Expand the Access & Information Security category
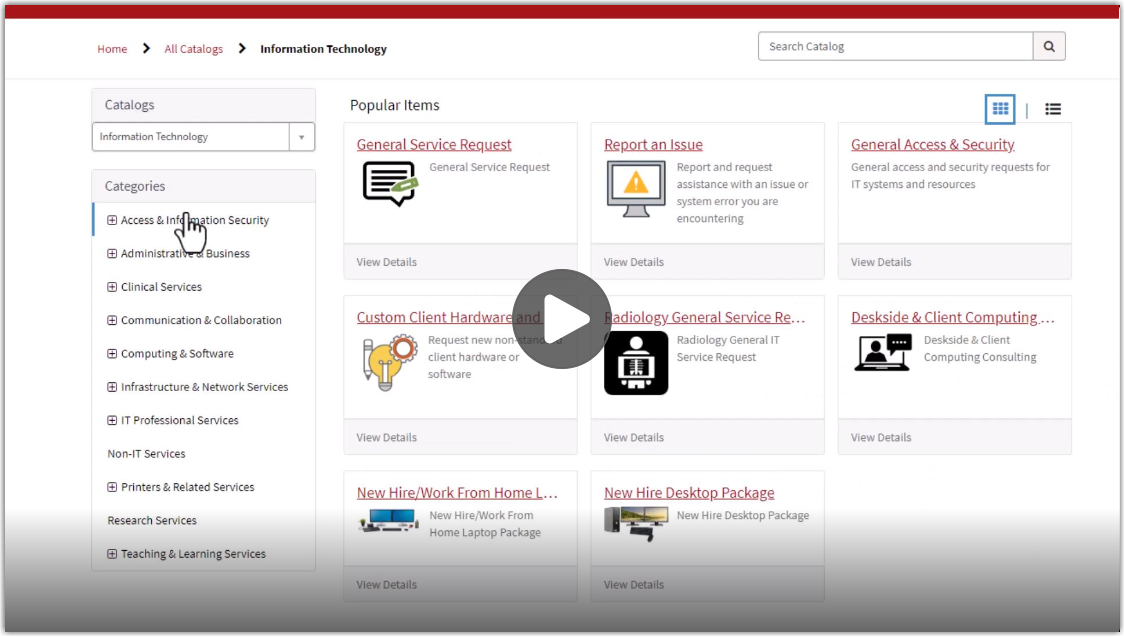Image resolution: width=1125 pixels, height=637 pixels. (111, 219)
